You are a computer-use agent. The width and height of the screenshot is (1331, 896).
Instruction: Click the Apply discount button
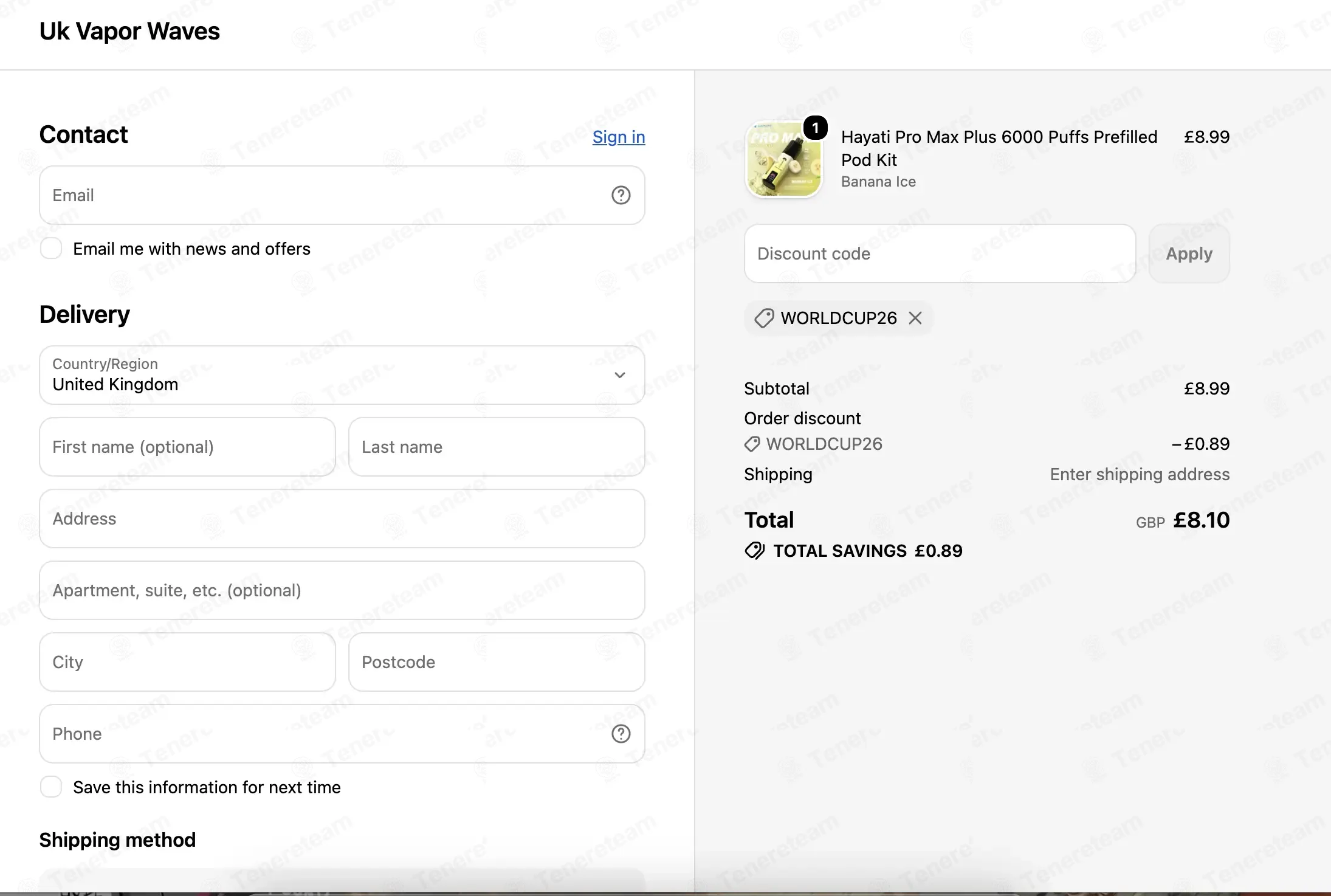click(1189, 253)
